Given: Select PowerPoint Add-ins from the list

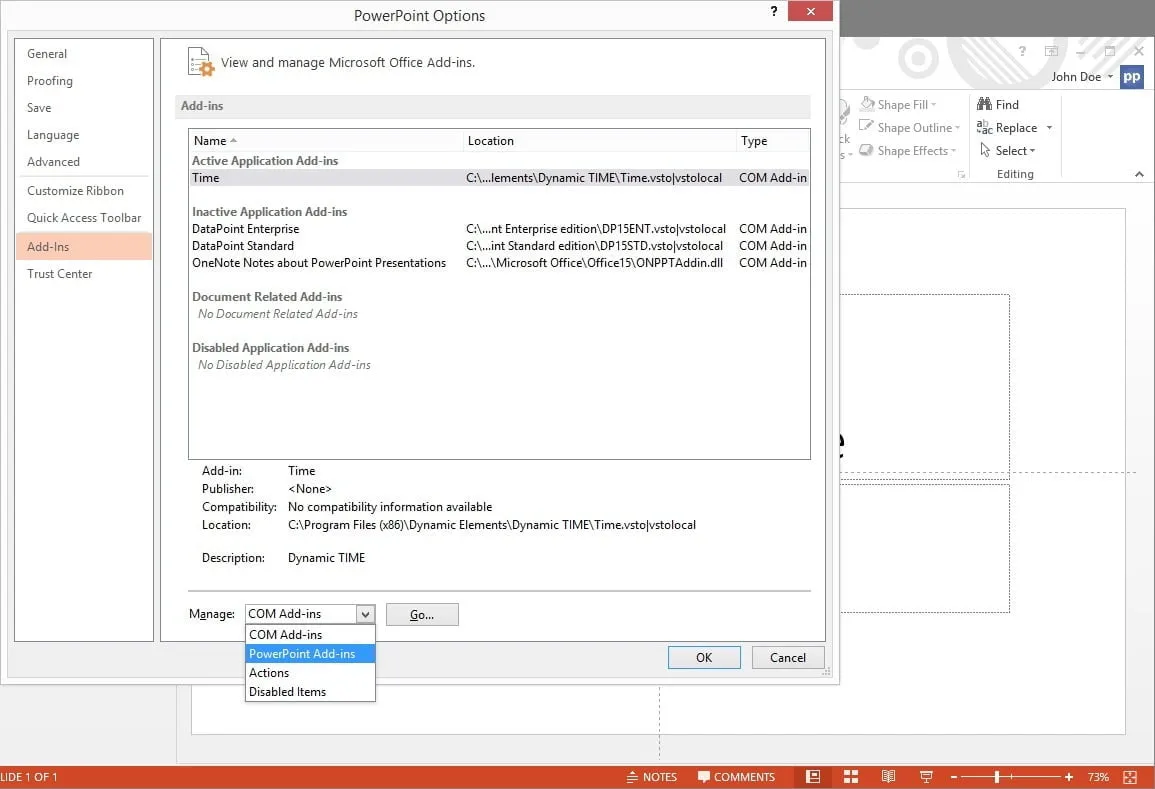Looking at the screenshot, I should (302, 653).
